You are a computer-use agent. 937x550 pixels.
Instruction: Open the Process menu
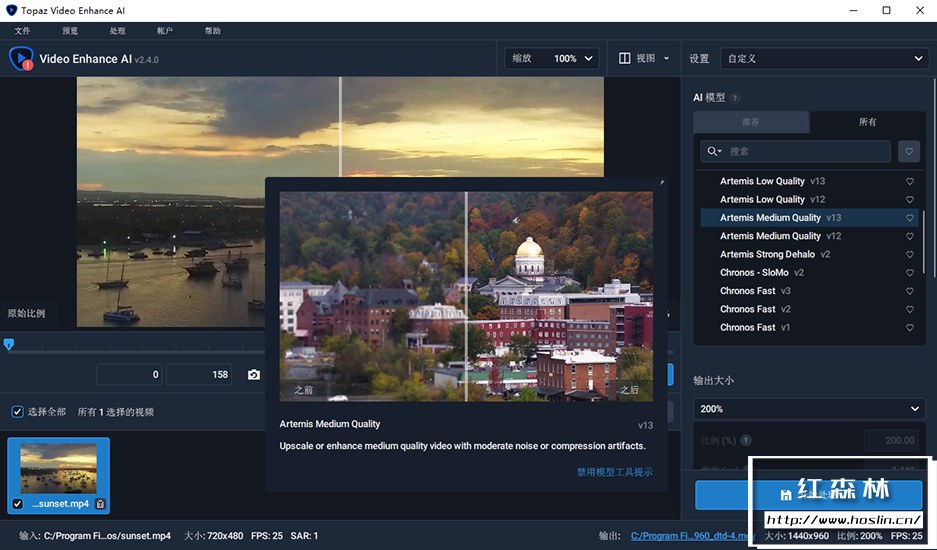click(x=118, y=30)
